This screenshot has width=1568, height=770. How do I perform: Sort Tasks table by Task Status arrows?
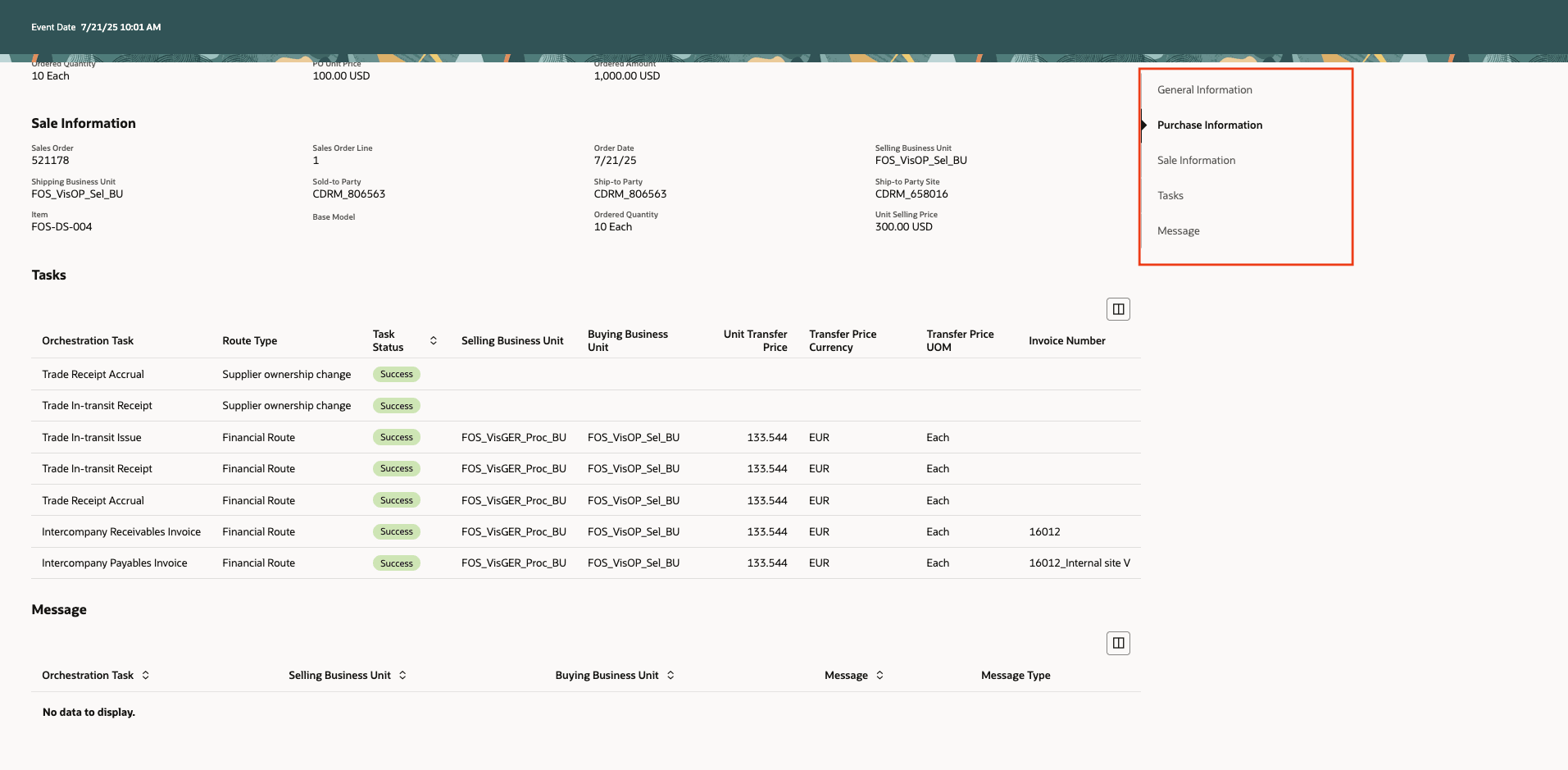(434, 340)
